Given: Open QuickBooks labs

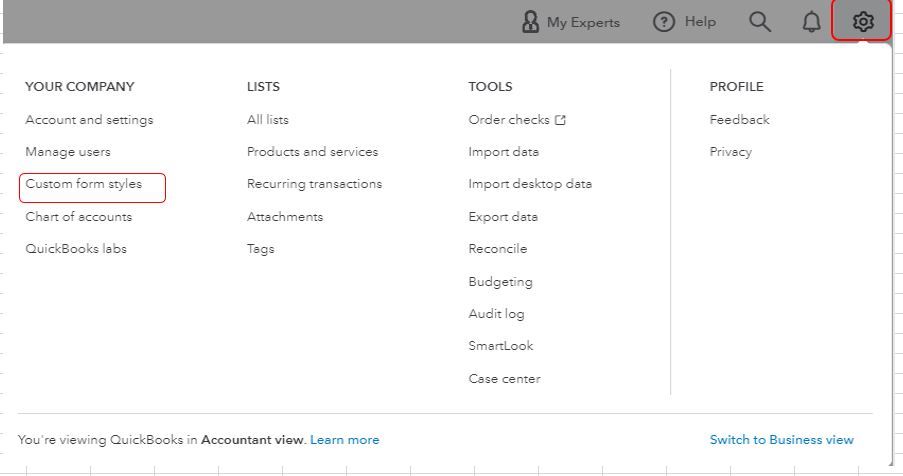Looking at the screenshot, I should 76,249.
